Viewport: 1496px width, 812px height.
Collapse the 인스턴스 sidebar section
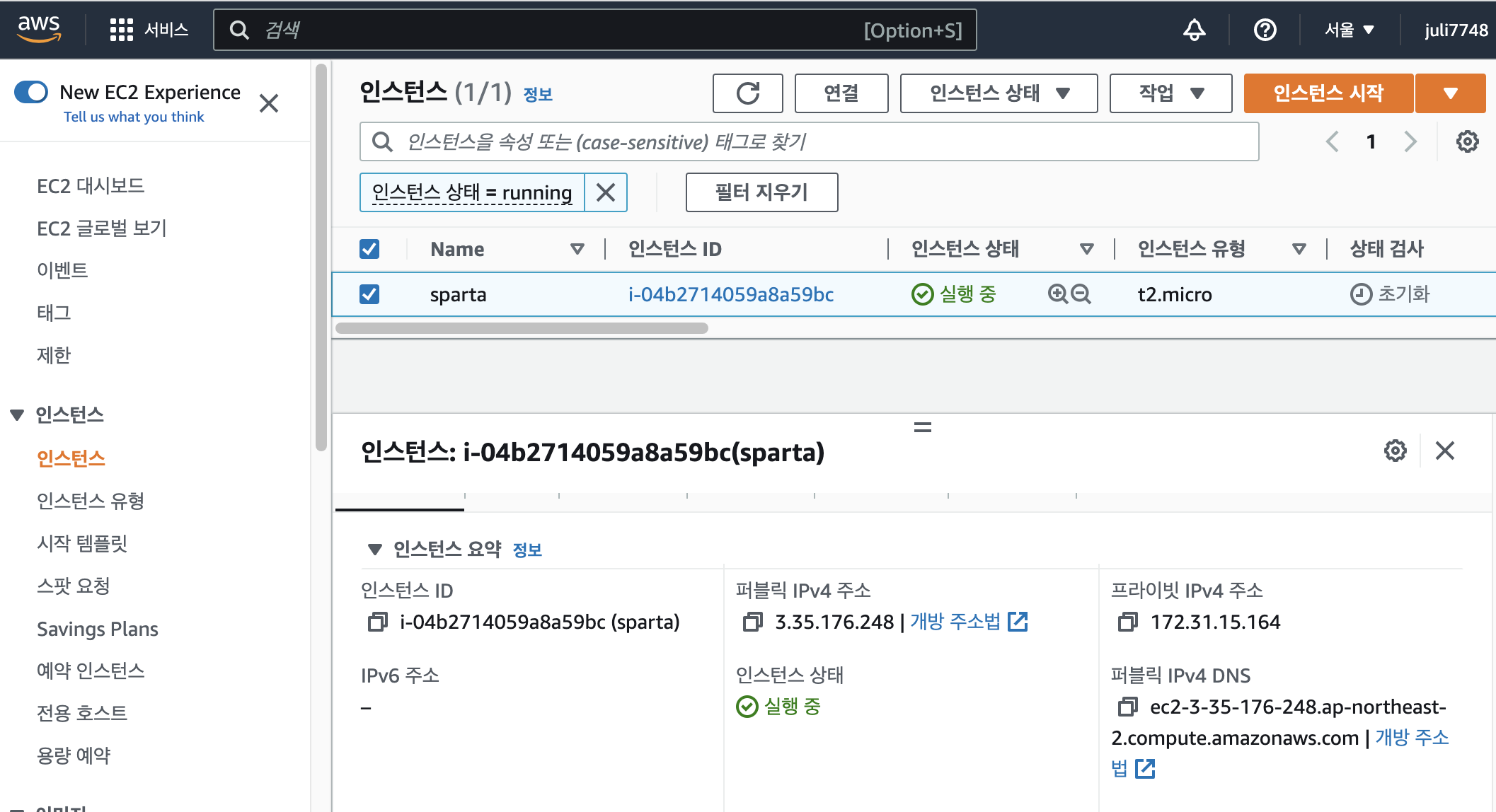coord(17,415)
